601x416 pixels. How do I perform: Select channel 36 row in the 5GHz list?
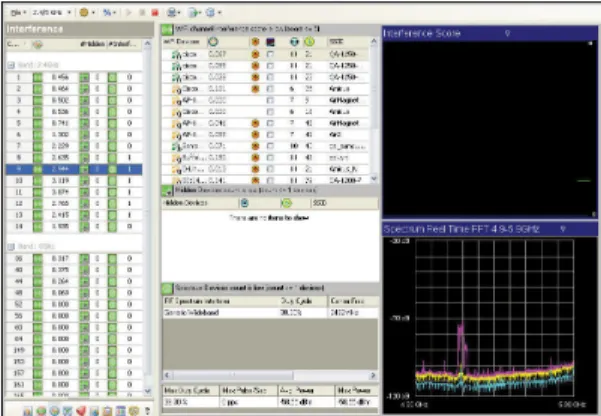(x=74, y=258)
